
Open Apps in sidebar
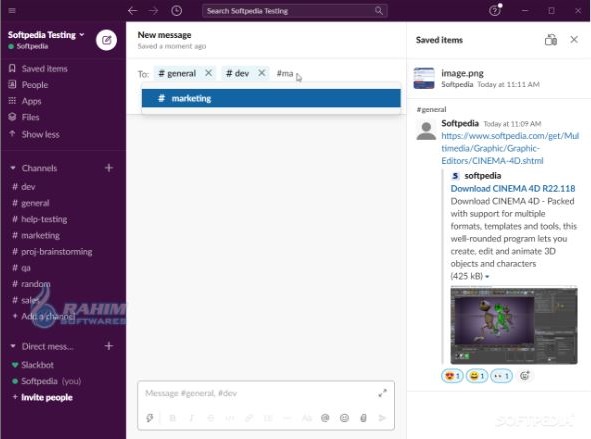tap(31, 101)
